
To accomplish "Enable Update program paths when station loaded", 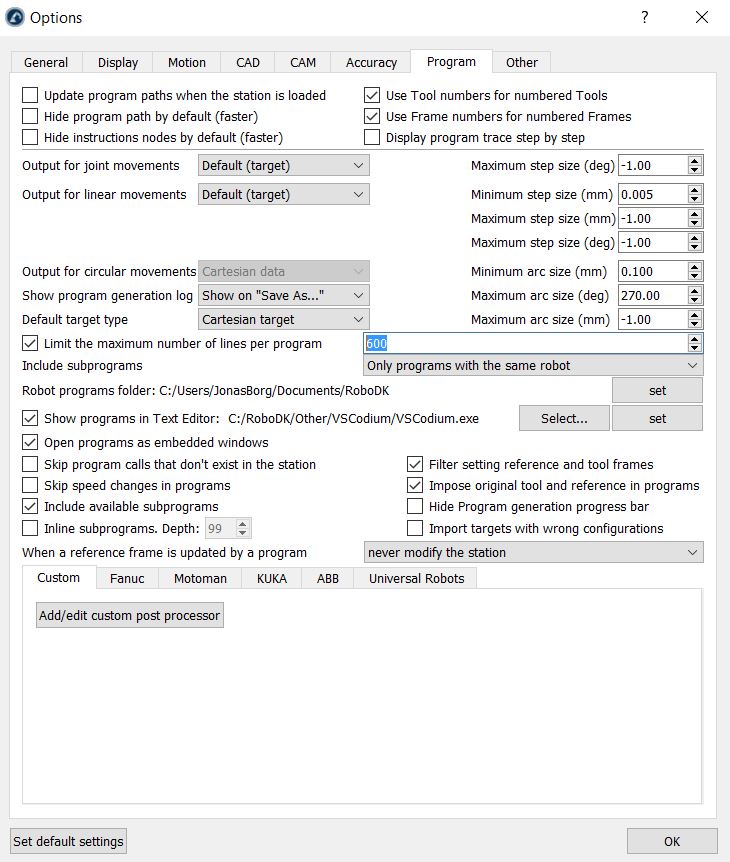I will click(x=30, y=96).
